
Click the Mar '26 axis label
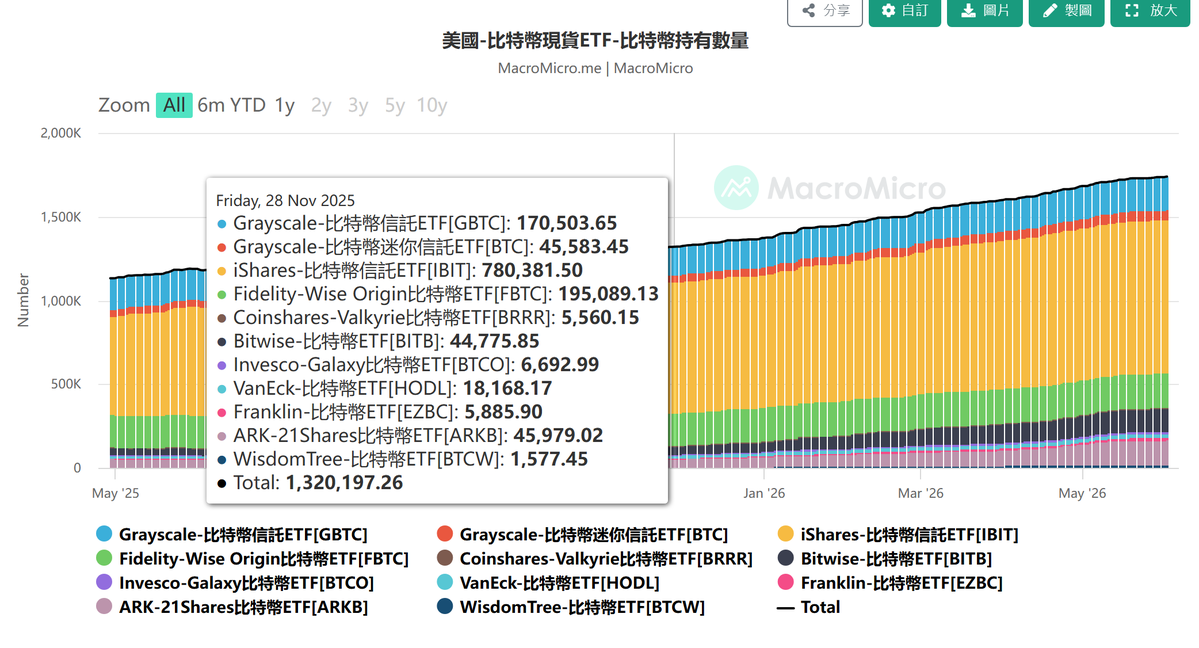(x=921, y=493)
